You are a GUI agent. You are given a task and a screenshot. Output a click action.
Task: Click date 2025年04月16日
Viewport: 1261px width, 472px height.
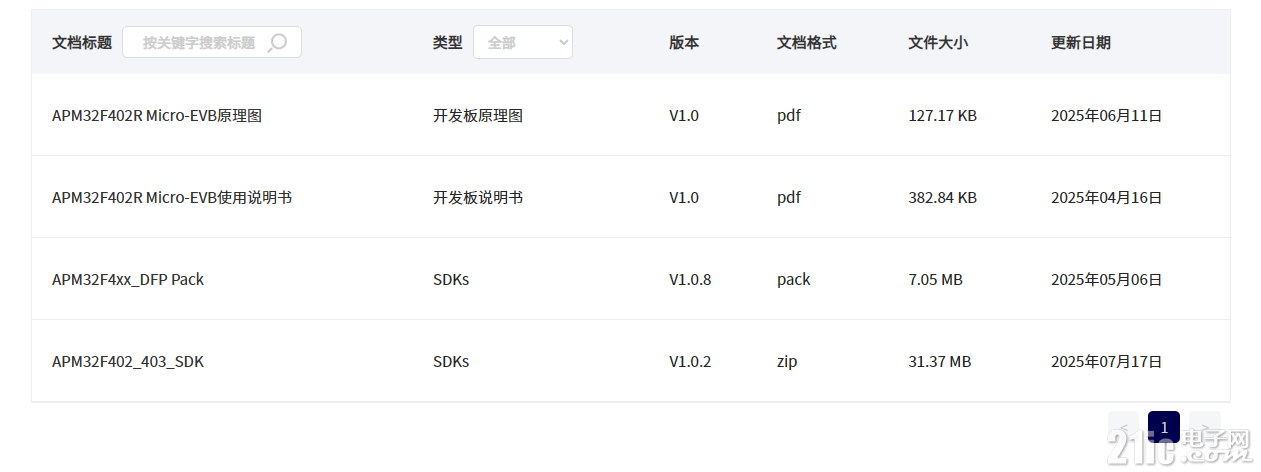tap(1107, 198)
